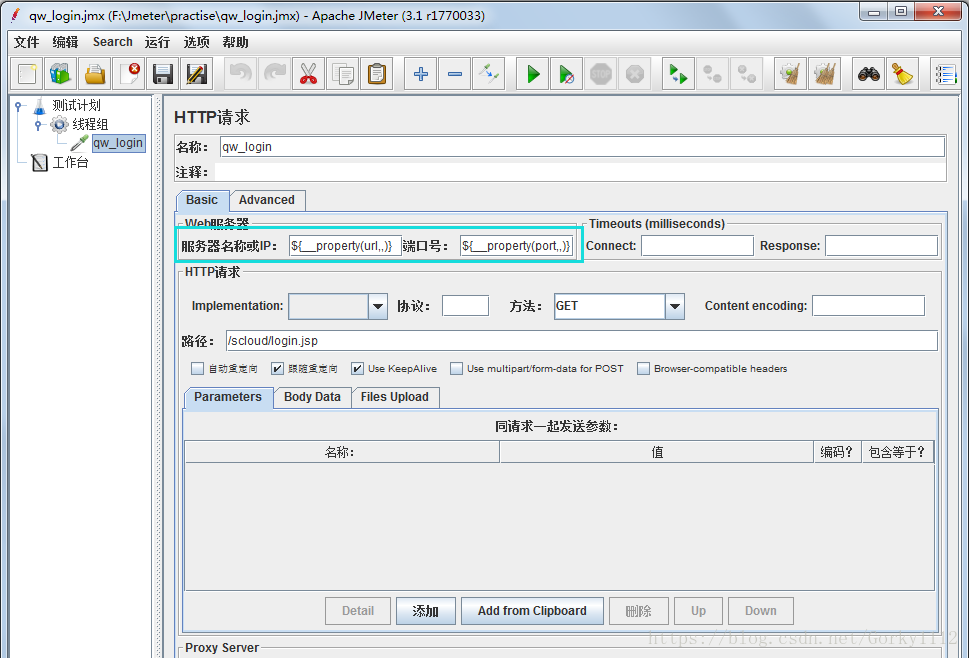The height and width of the screenshot is (658, 969).
Task: Uncheck the Use KeepAlive checkbox
Action: pyautogui.click(x=357, y=369)
